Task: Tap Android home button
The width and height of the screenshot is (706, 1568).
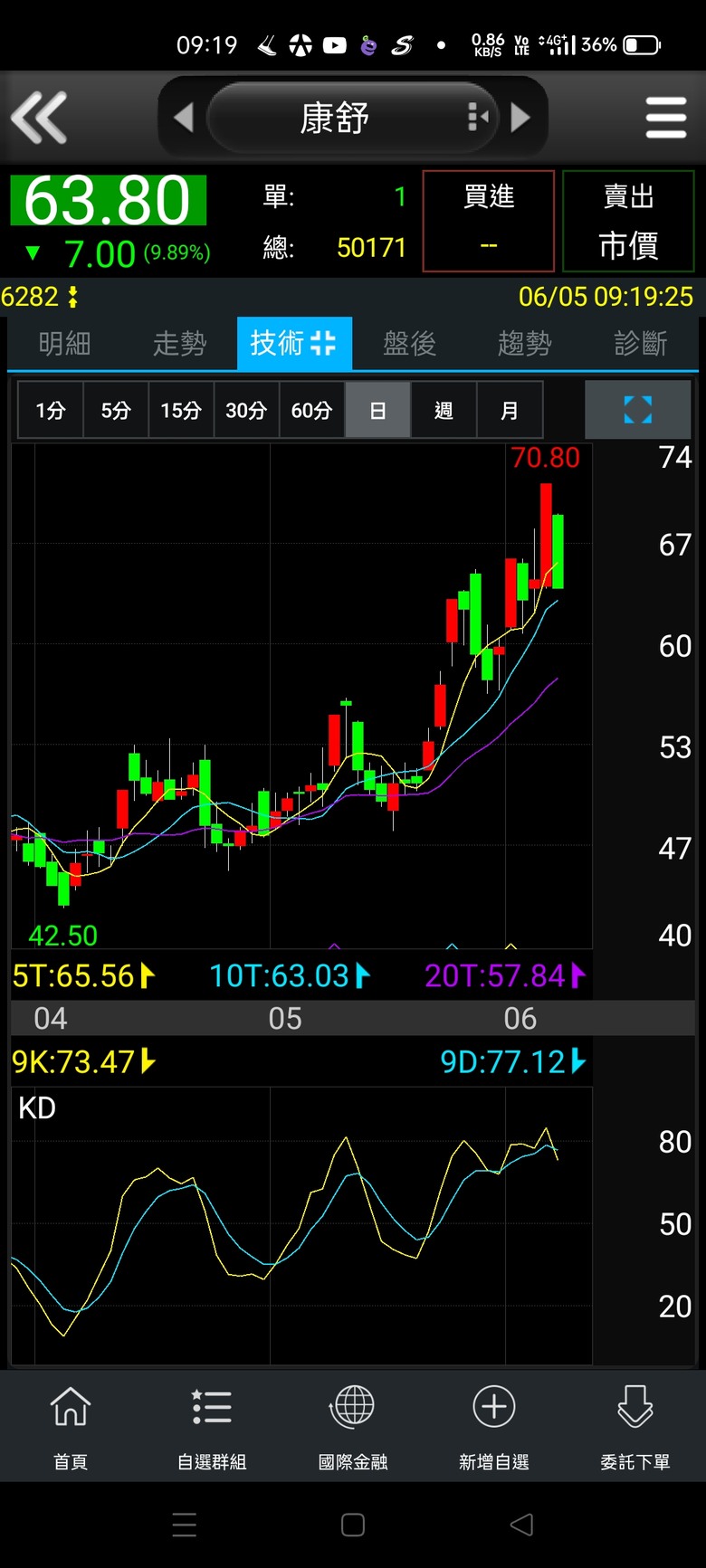Action: point(353,1525)
